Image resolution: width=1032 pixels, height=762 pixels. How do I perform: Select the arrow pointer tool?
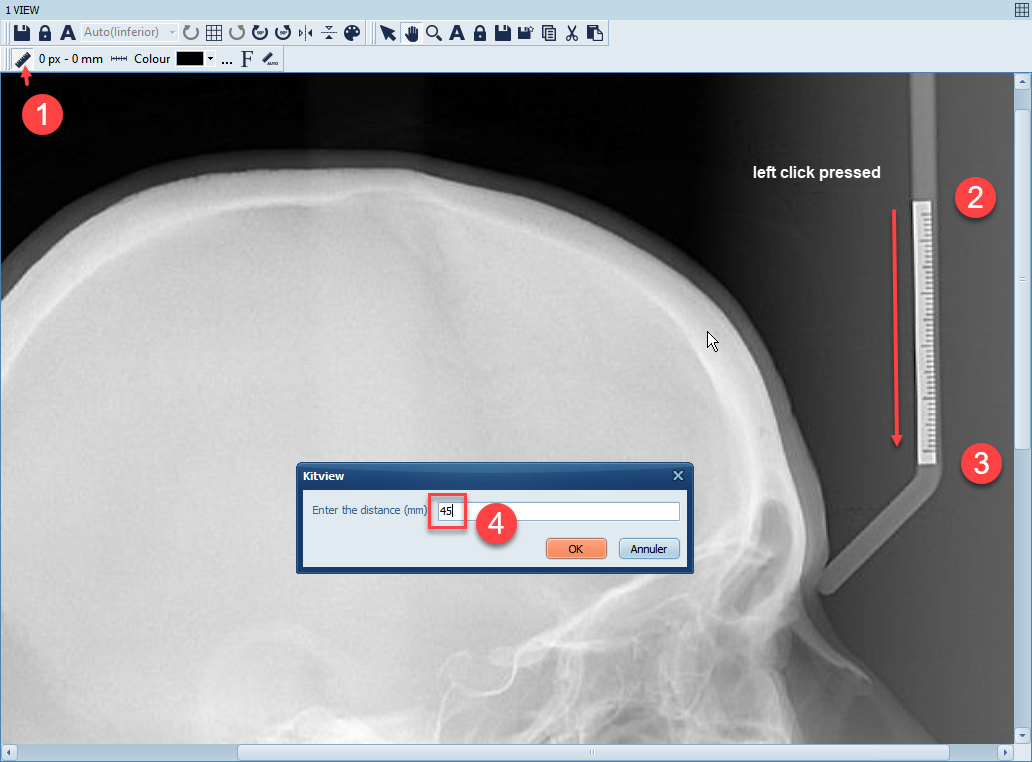tap(388, 33)
